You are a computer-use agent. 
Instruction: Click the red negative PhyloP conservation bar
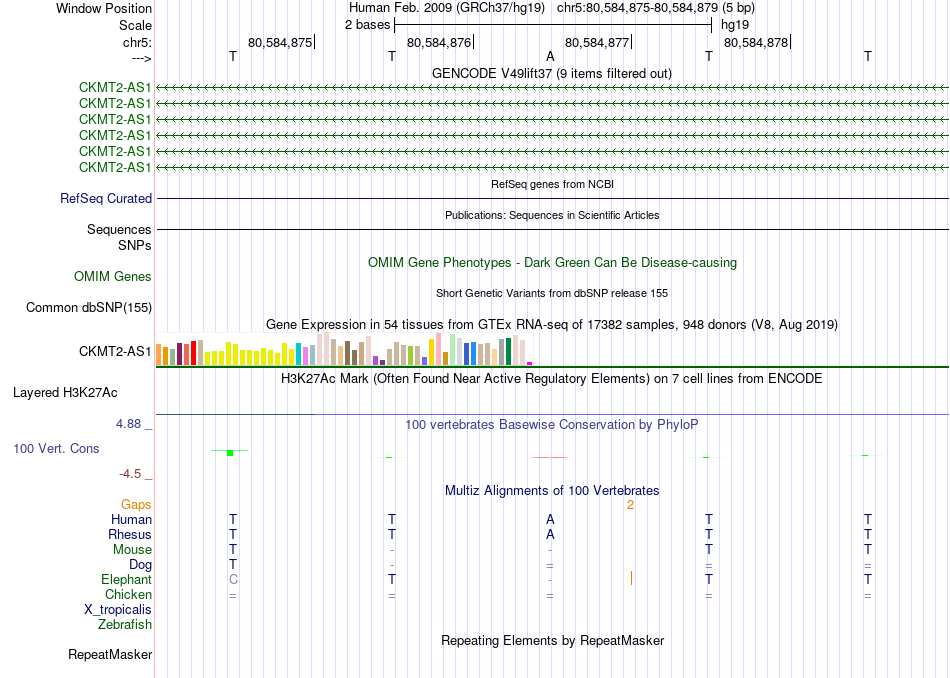550,457
